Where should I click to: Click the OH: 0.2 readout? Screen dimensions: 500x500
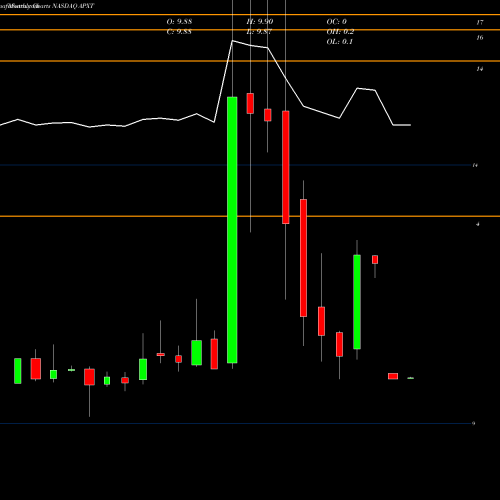340,32
